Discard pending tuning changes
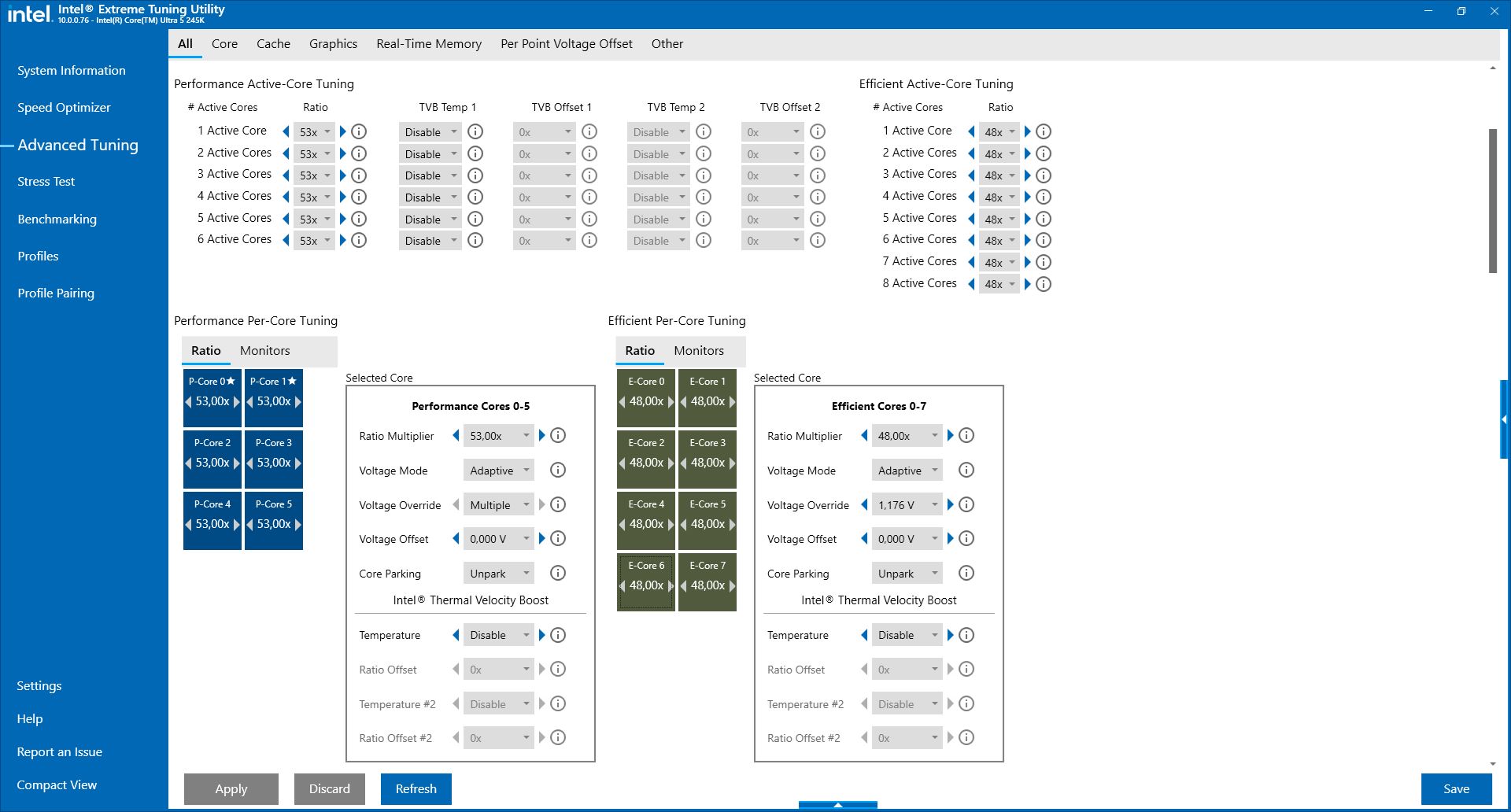Image resolution: width=1511 pixels, height=812 pixels. (330, 789)
